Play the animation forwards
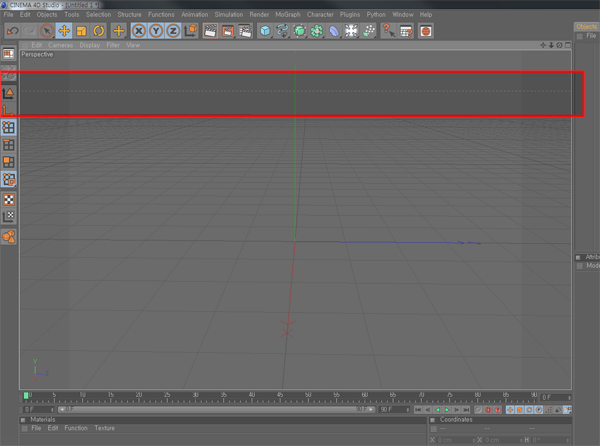600x446 pixels. (x=447, y=410)
